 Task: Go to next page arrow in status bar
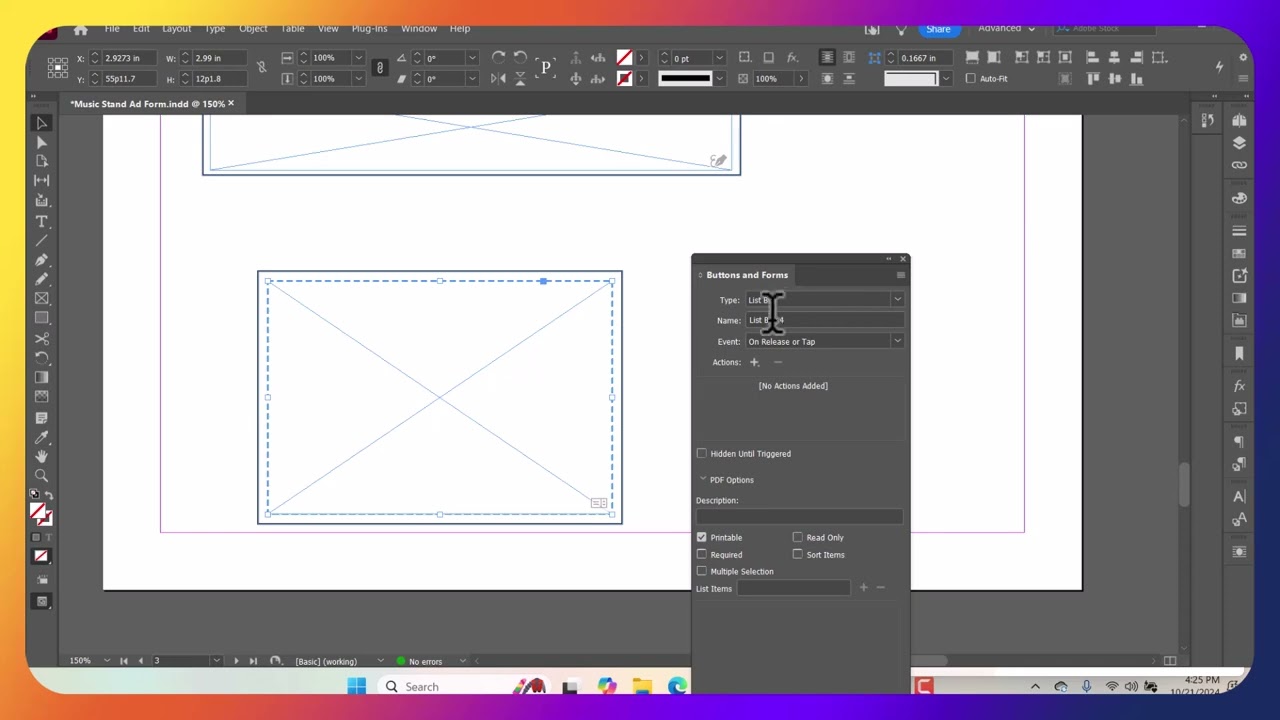pos(236,661)
